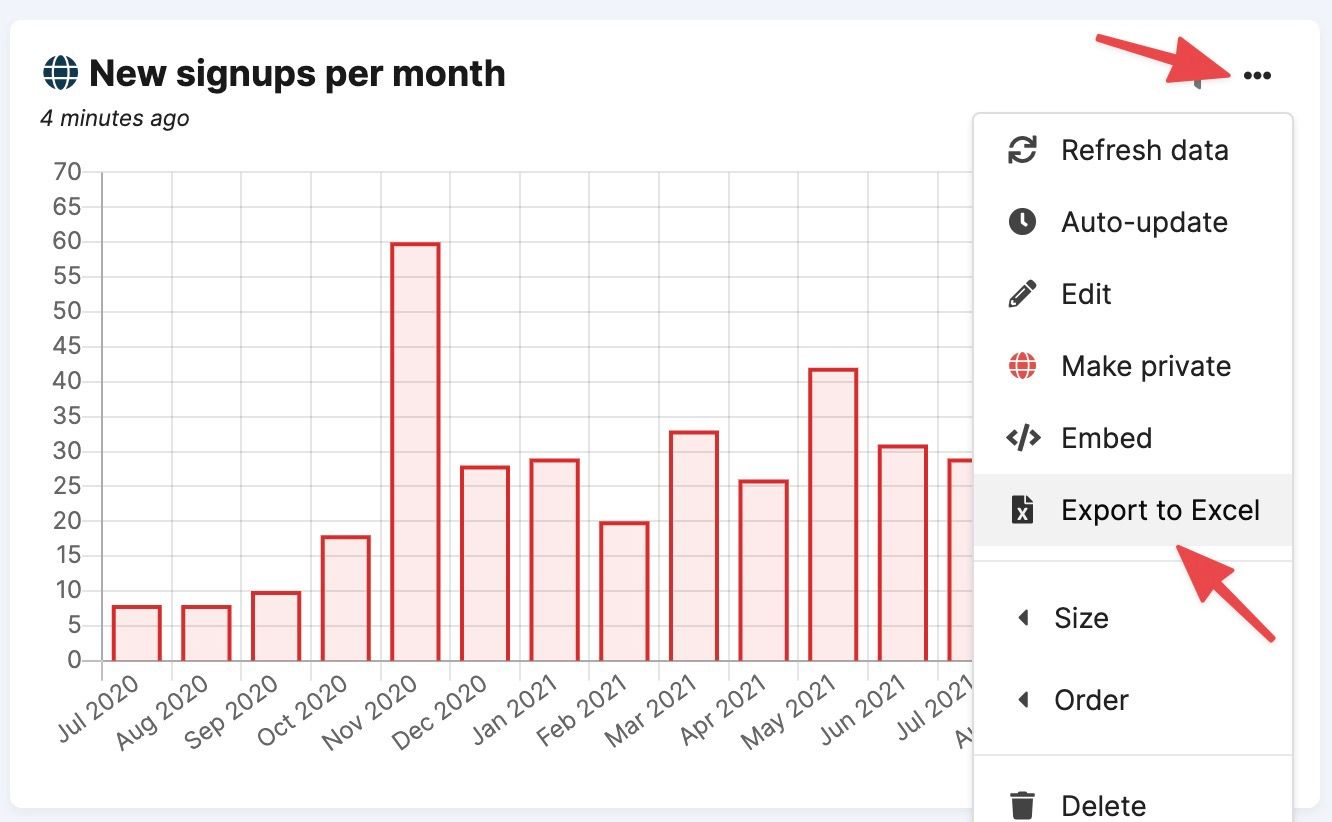
Task: Click the May 2021 bar in chart
Action: (833, 515)
